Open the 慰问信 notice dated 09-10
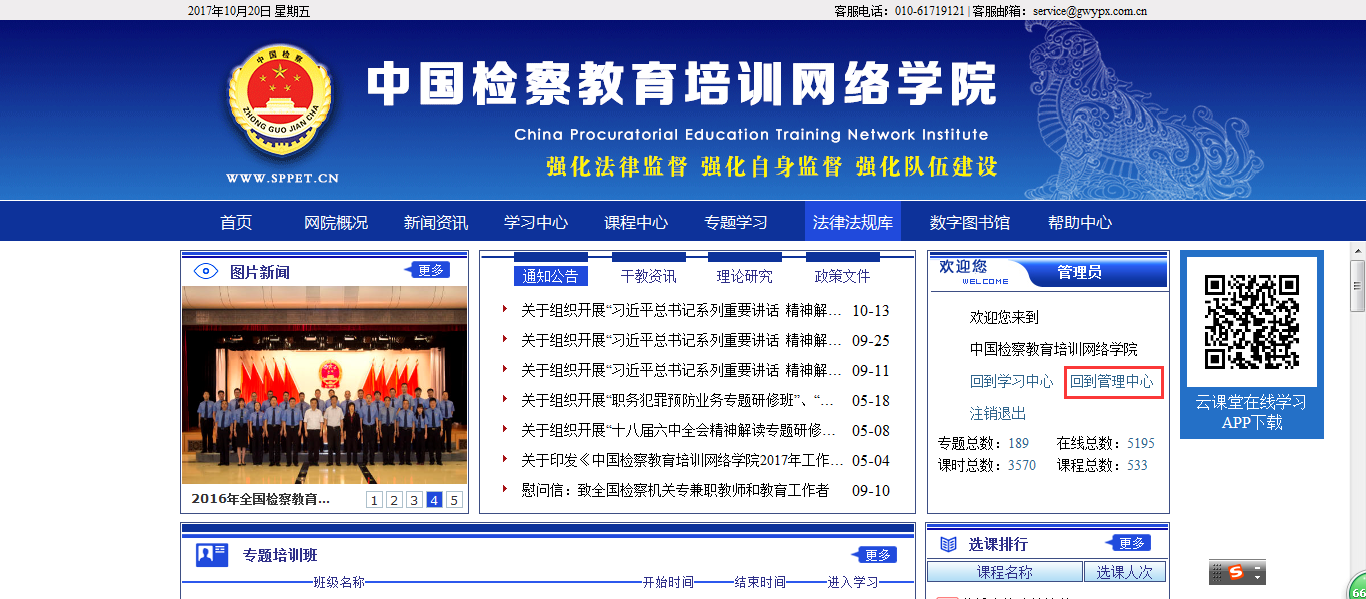The width and height of the screenshot is (1366, 599). pos(675,491)
